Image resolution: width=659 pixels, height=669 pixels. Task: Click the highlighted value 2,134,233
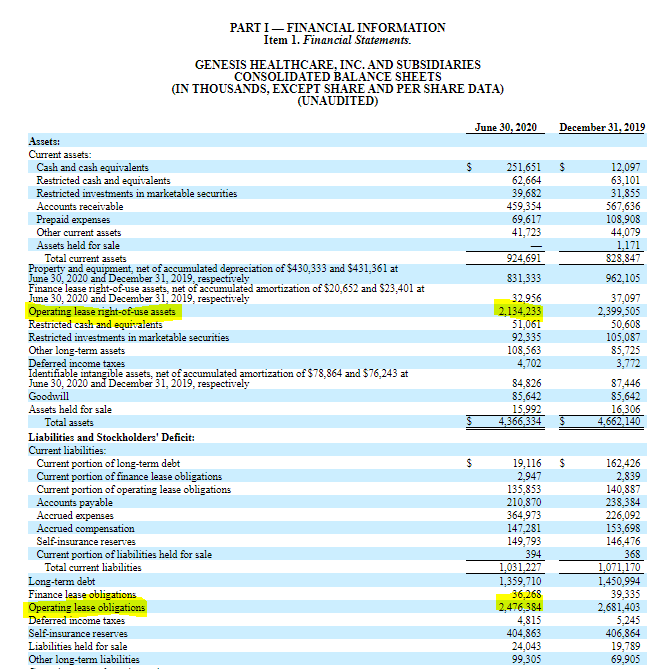click(x=520, y=311)
